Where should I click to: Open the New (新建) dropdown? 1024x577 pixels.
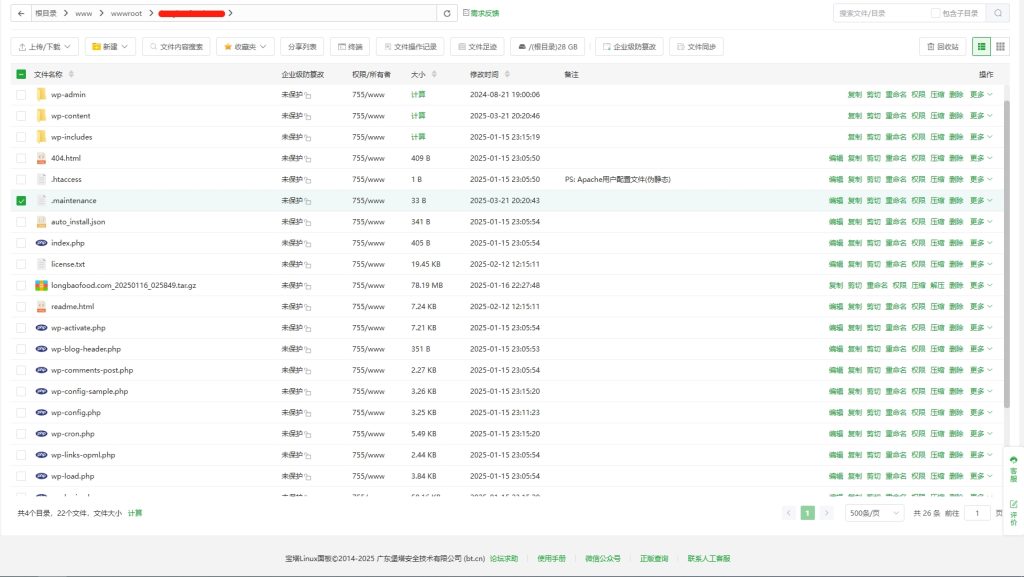point(110,46)
